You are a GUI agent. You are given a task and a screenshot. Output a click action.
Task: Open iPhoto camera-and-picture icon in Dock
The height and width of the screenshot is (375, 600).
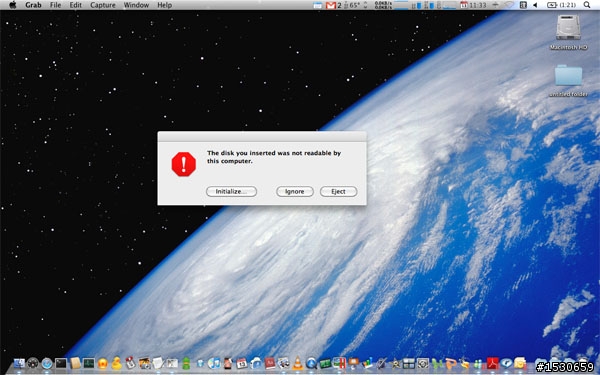144,364
